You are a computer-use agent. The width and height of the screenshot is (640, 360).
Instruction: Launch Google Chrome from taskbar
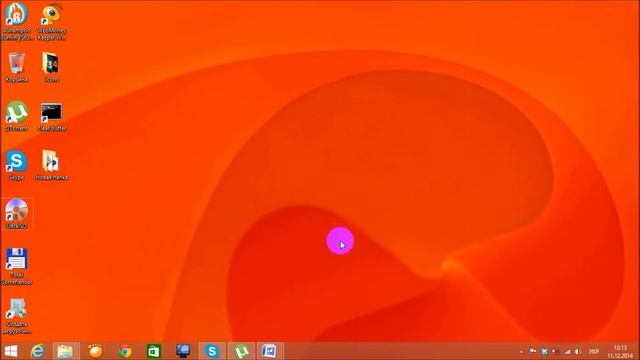tap(125, 351)
